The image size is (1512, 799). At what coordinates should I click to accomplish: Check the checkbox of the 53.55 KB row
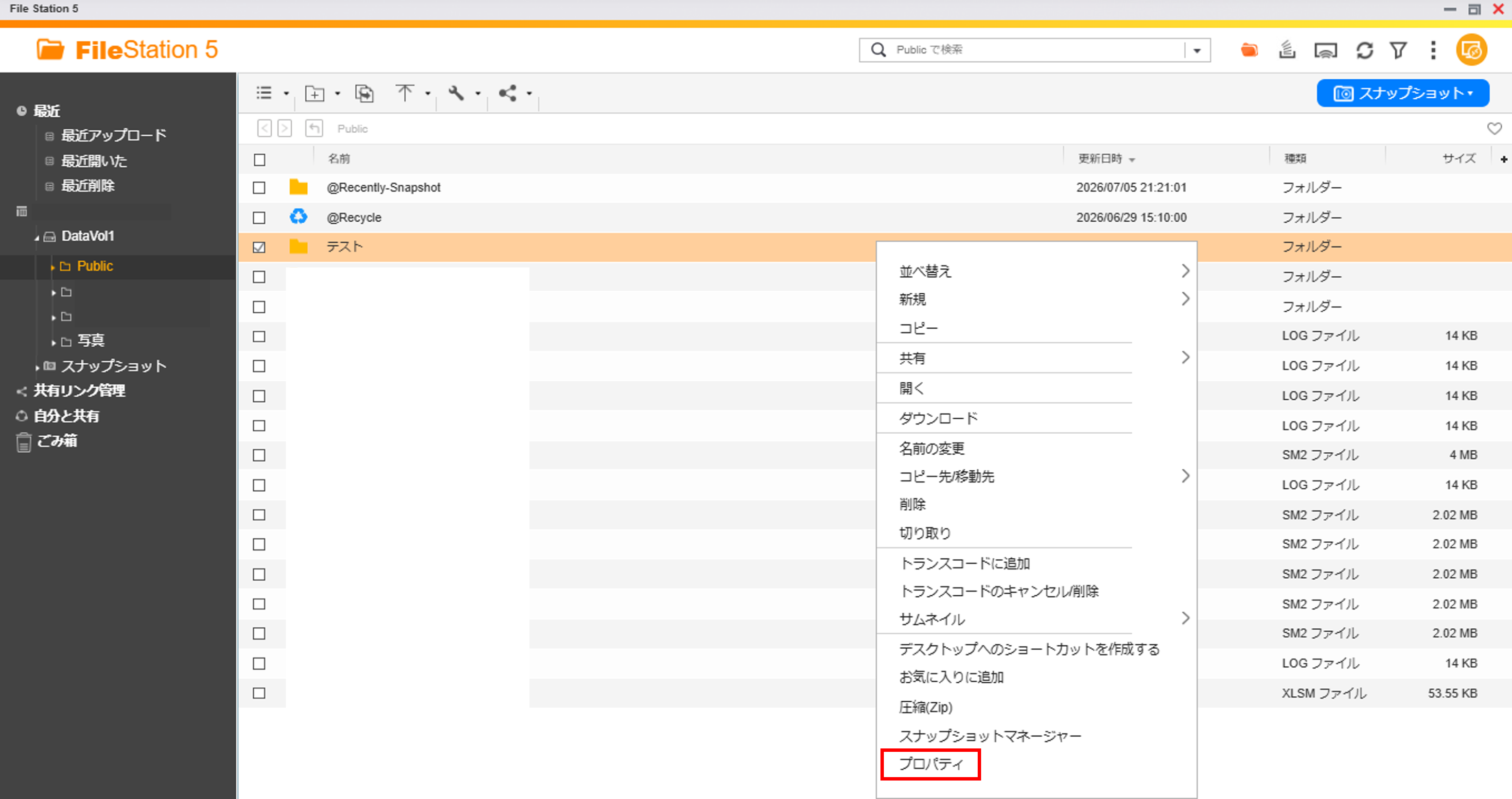(259, 693)
